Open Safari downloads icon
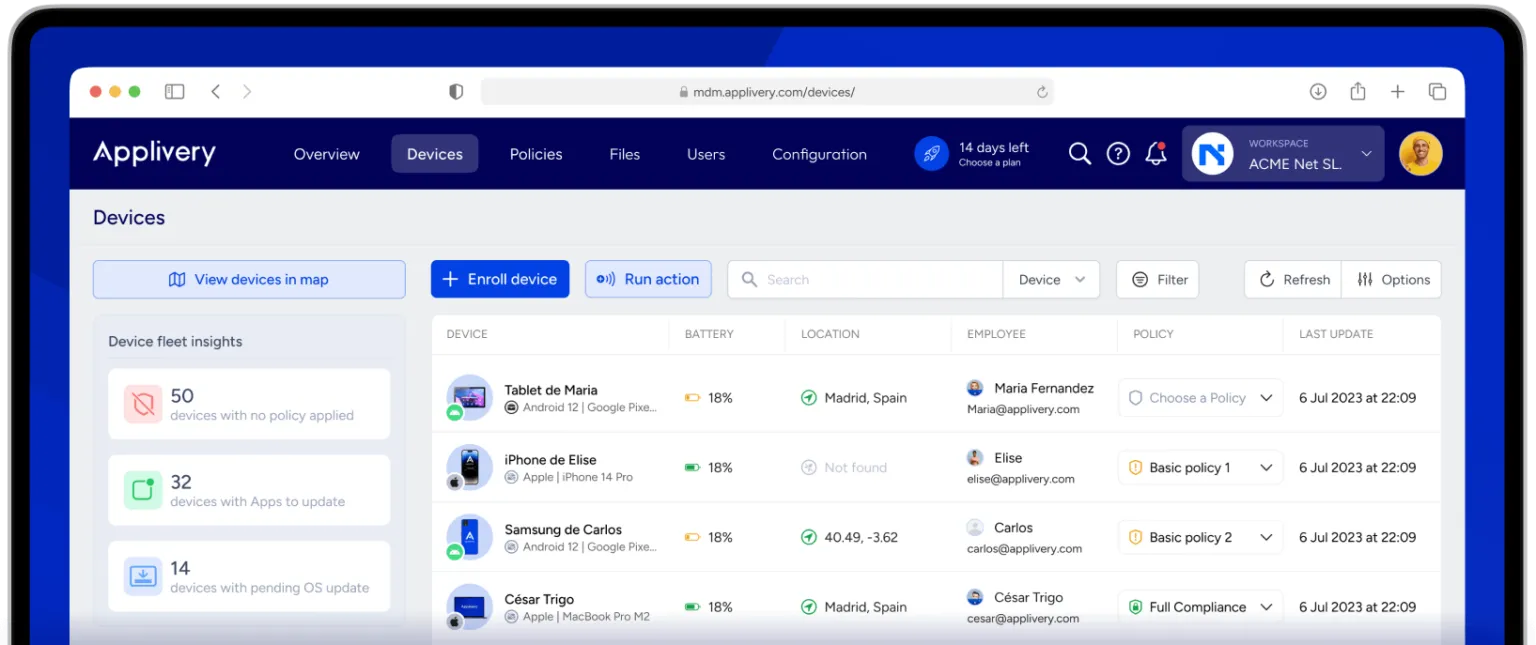This screenshot has width=1536, height=645. [x=1318, y=91]
